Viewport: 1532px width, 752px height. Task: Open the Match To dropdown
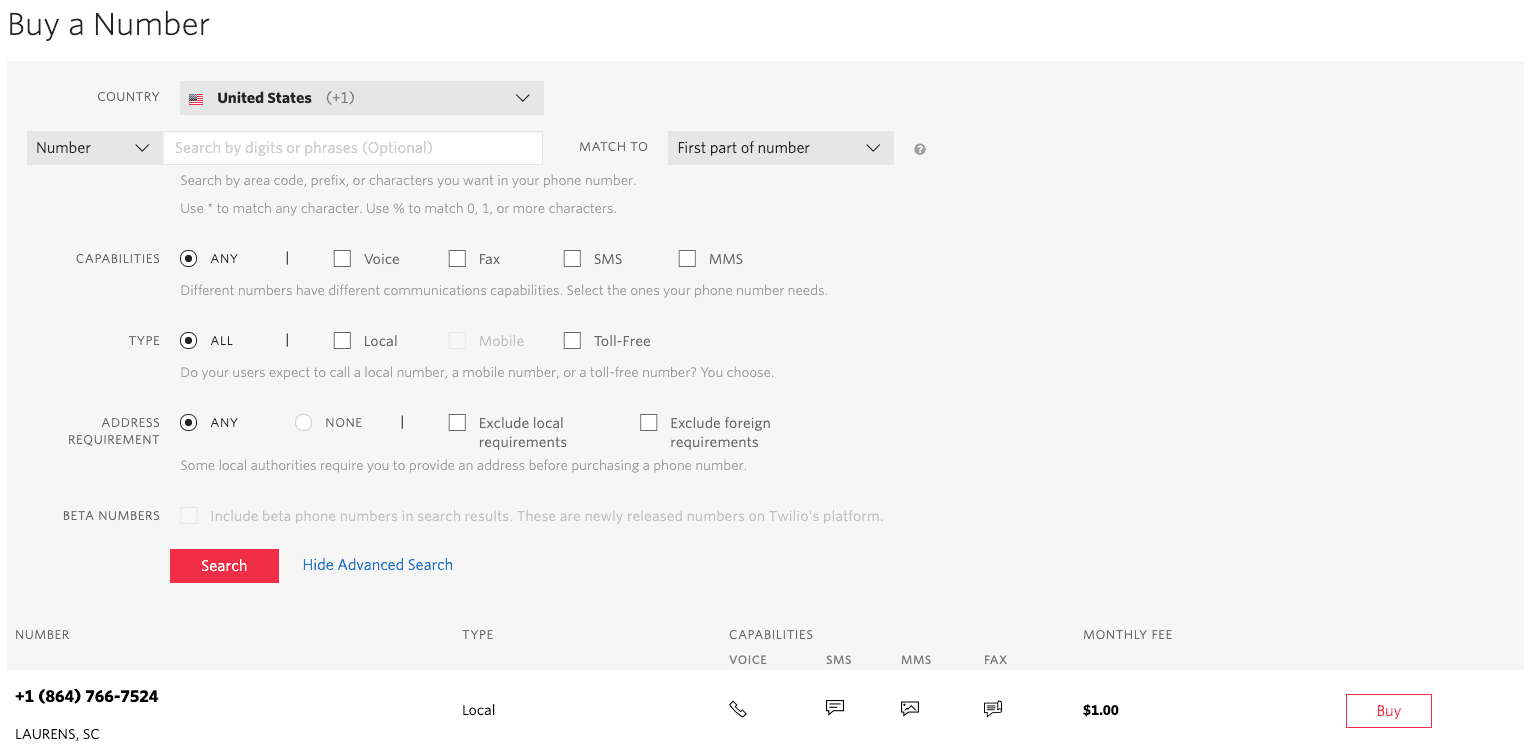coord(780,147)
